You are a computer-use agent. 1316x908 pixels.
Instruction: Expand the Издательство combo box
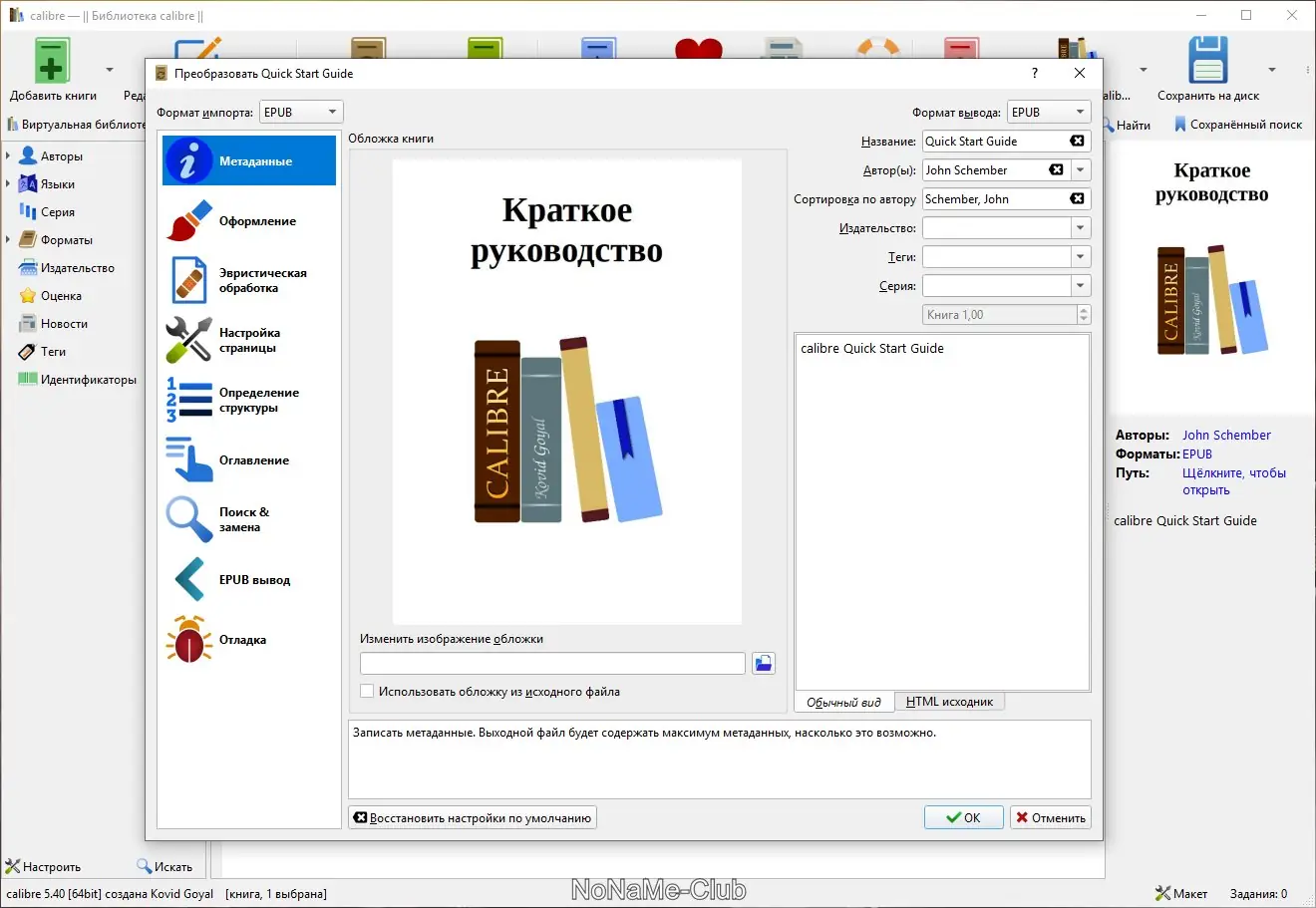coord(1080,228)
